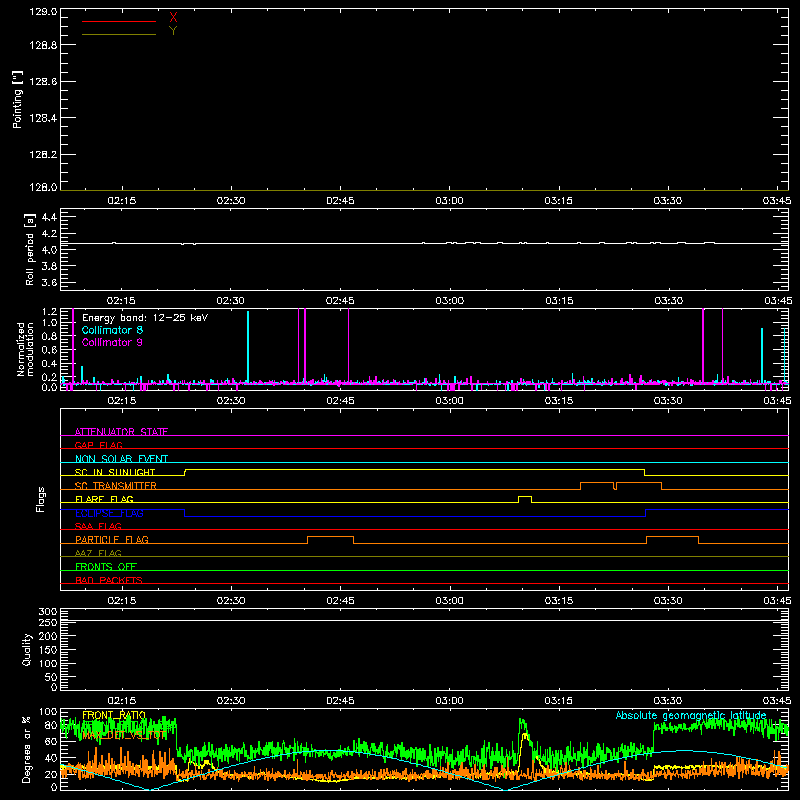Click the 'Quality' vertical axis title
The width and height of the screenshot is (800, 800).
tap(27, 649)
